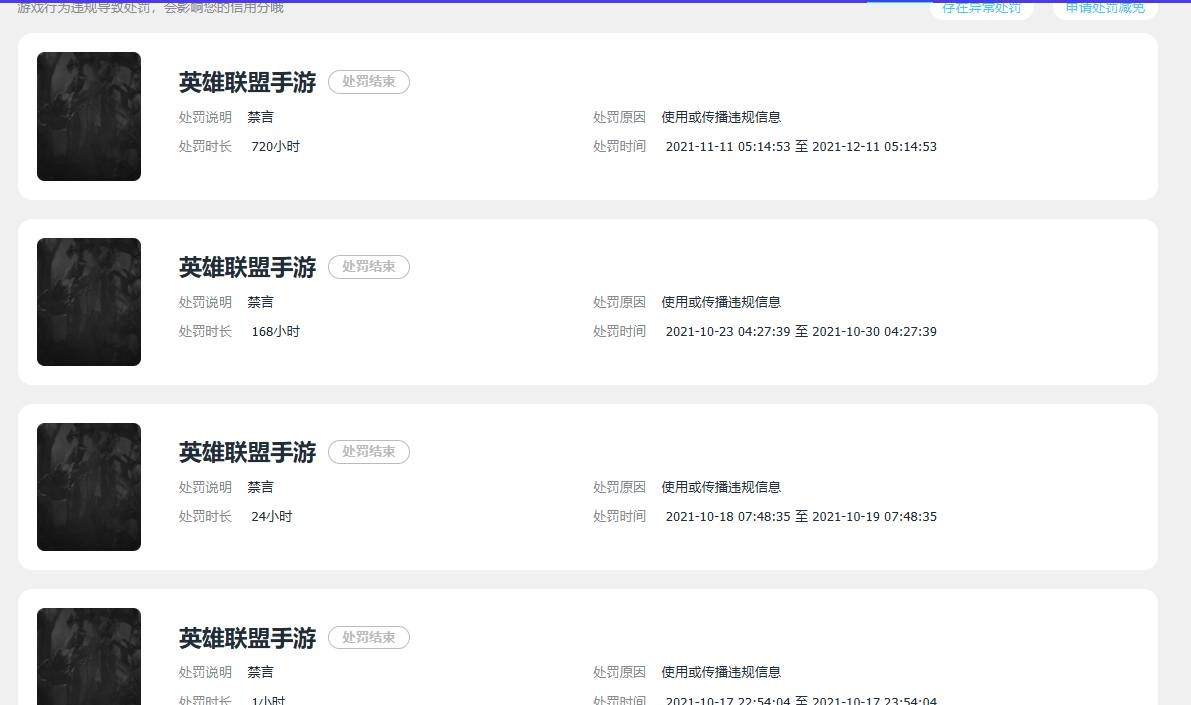The height and width of the screenshot is (705, 1191).
Task: Click the 处罚结束 badge on the 2021-10-17 card
Action: (368, 637)
